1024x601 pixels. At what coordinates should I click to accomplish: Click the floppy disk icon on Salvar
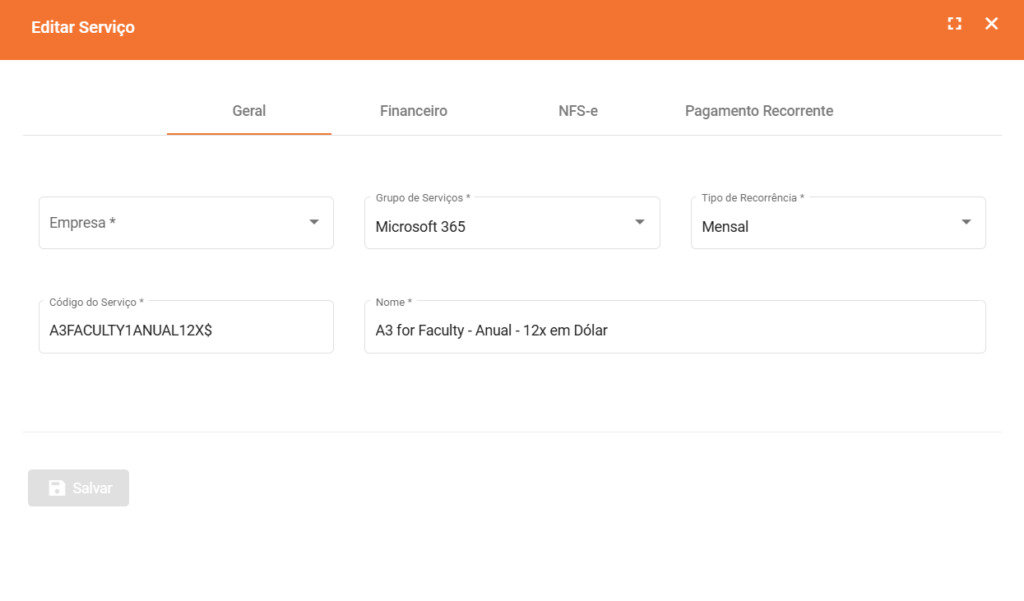click(x=57, y=488)
